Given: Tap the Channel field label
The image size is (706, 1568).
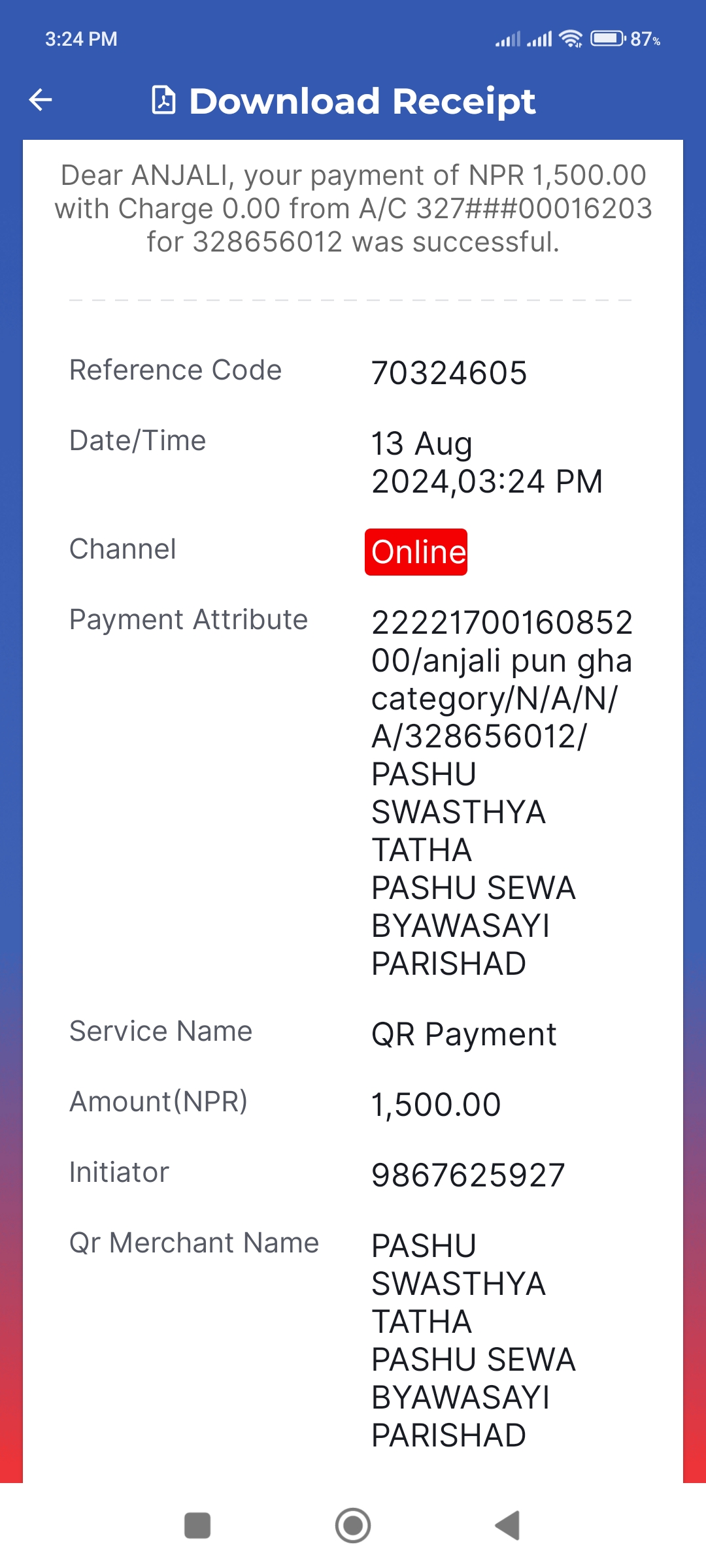Looking at the screenshot, I should pyautogui.click(x=122, y=549).
